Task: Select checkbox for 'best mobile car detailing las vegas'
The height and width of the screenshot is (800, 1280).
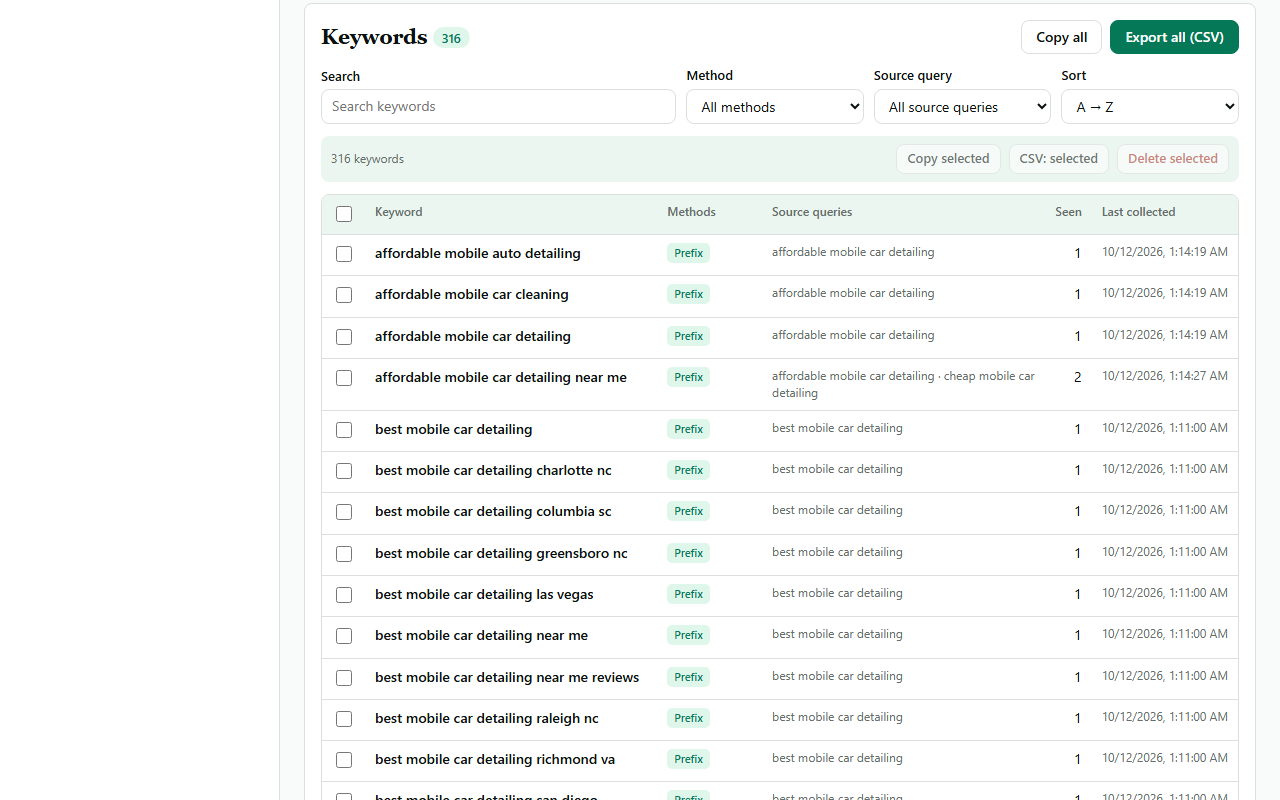Action: click(x=344, y=595)
